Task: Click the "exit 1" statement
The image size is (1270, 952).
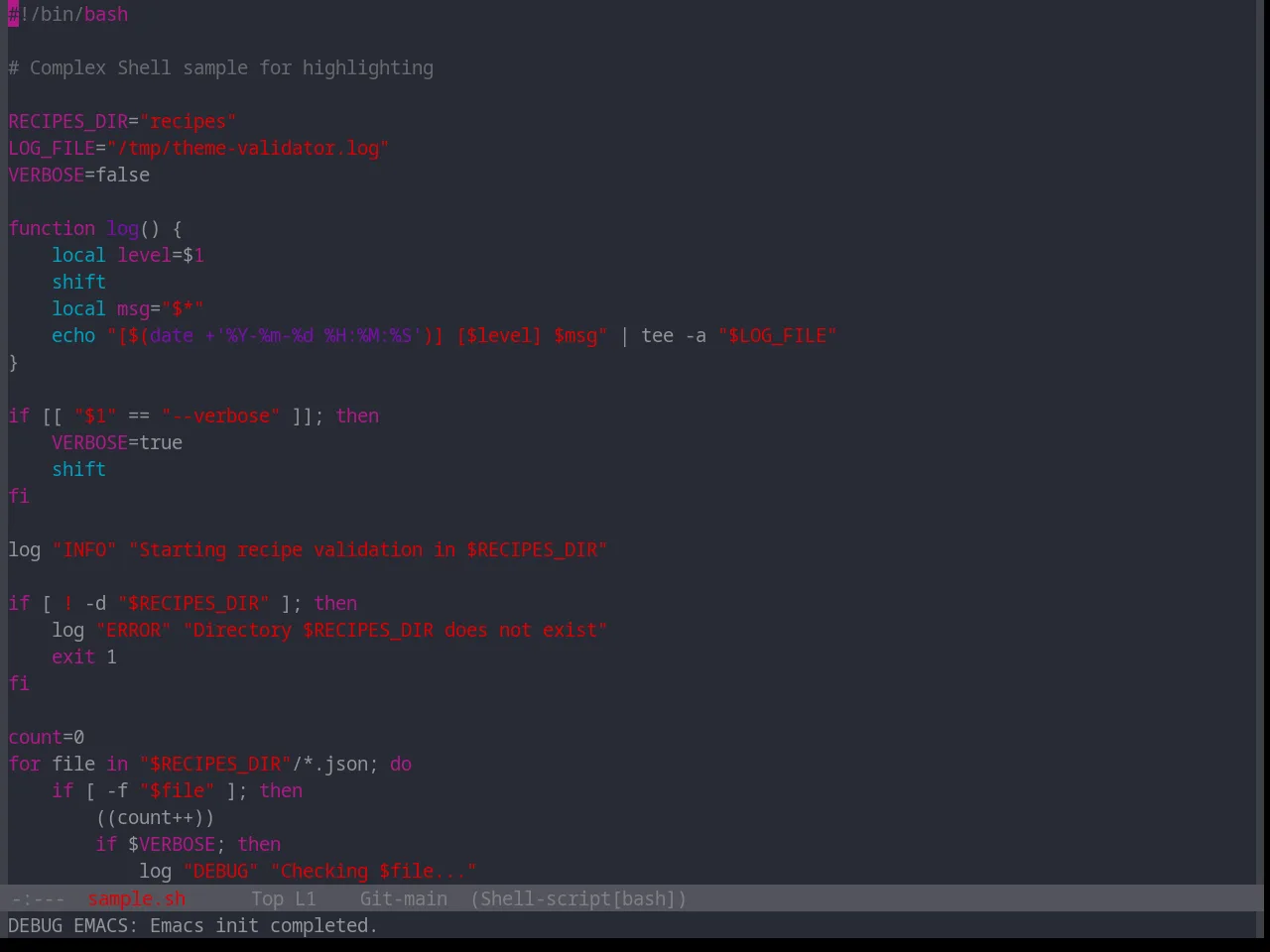Action: coord(84,657)
